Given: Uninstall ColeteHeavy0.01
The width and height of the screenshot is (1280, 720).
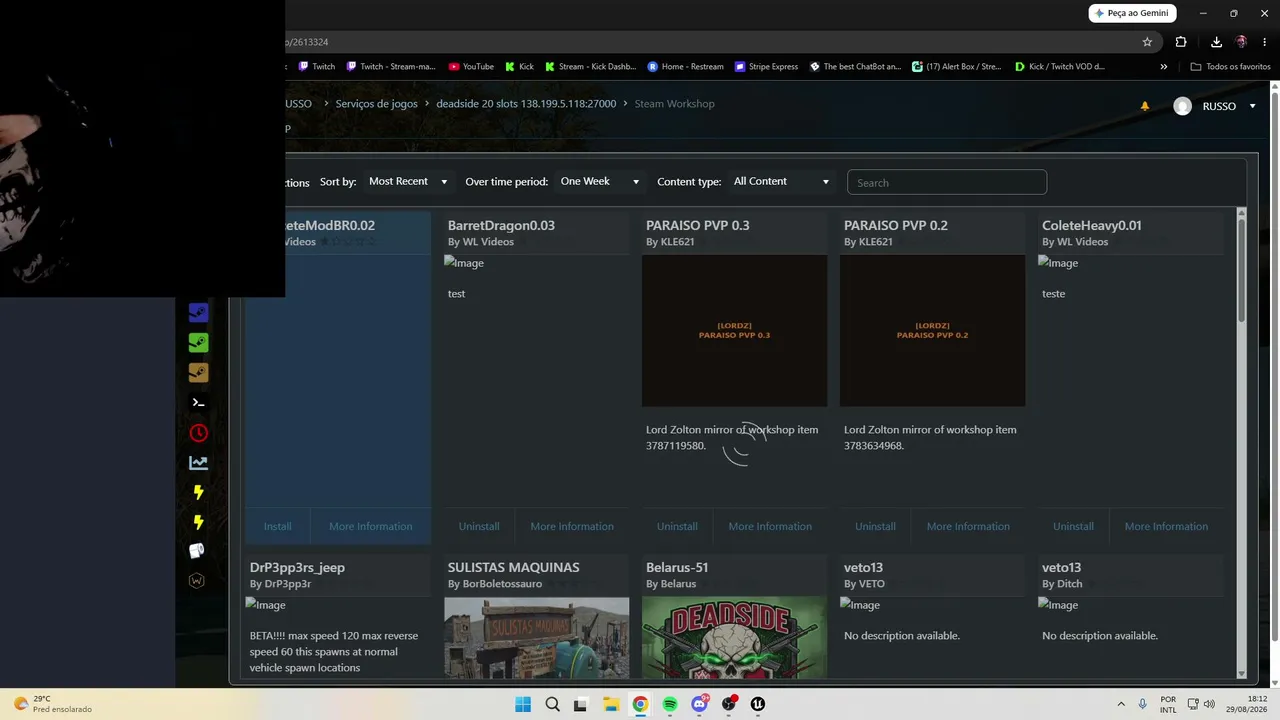Looking at the screenshot, I should point(1073,526).
